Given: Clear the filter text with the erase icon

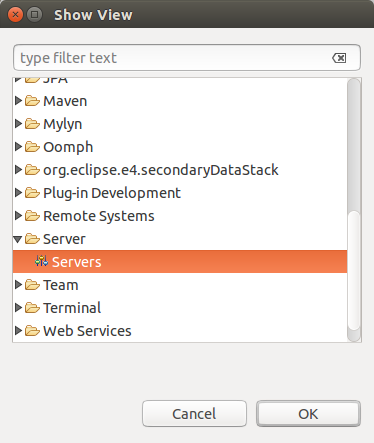Looking at the screenshot, I should (x=339, y=58).
